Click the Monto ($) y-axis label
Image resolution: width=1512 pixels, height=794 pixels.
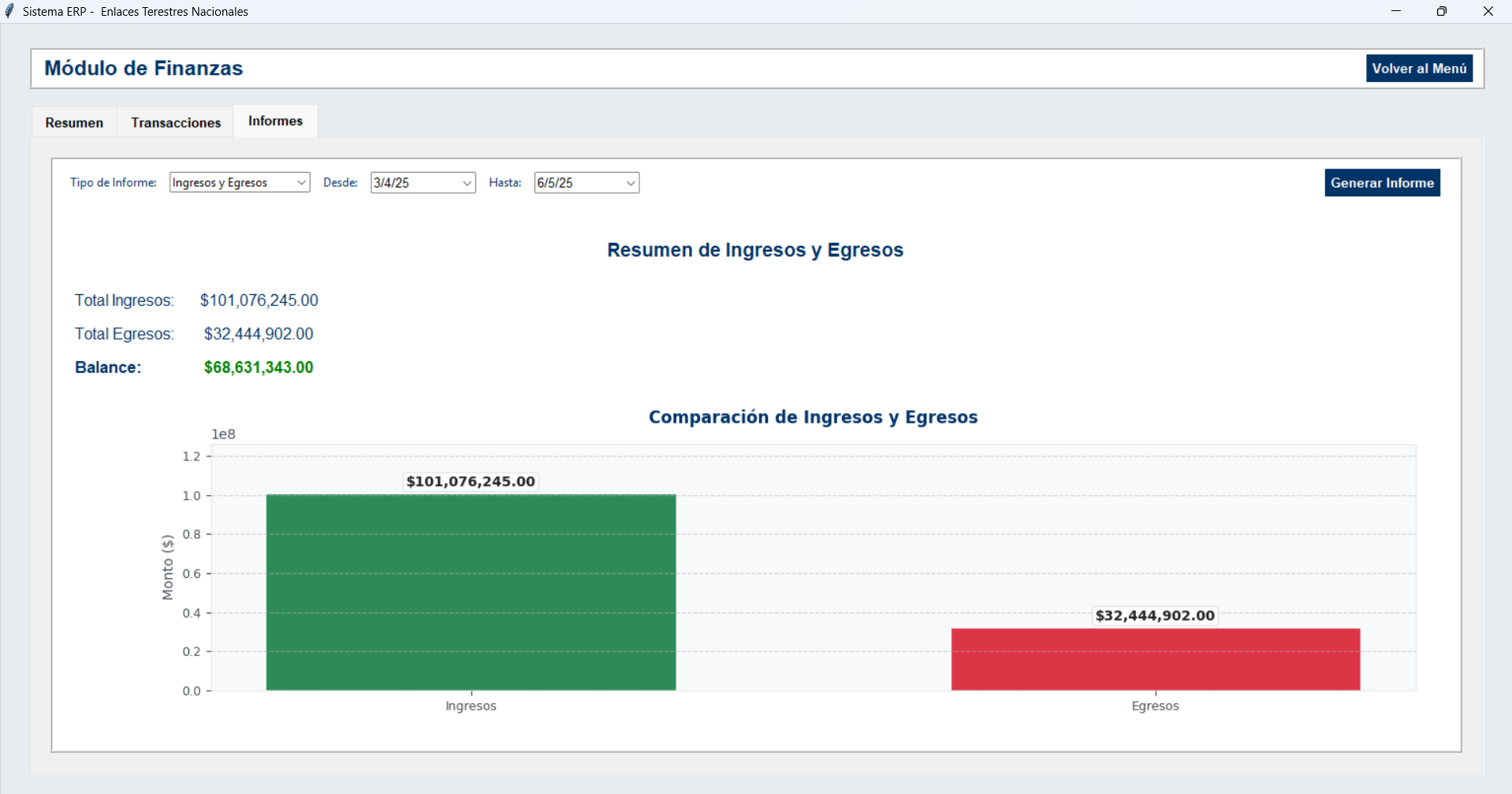167,567
